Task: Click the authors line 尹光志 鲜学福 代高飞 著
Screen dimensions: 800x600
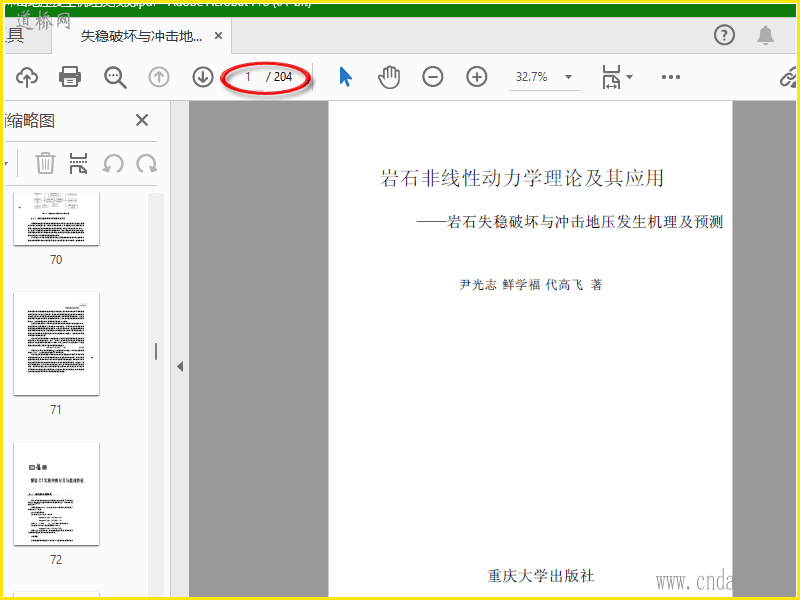Action: [531, 285]
